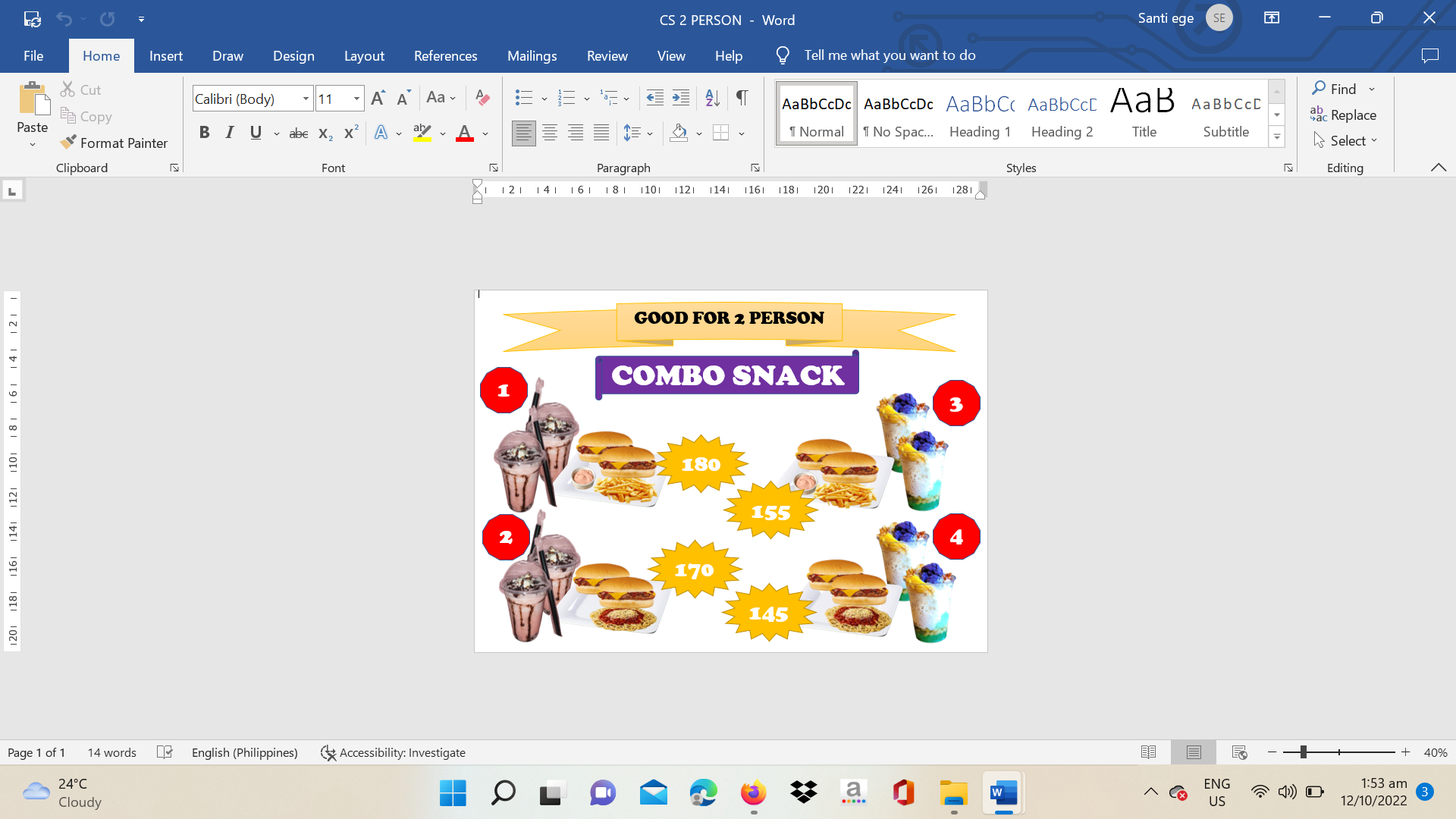This screenshot has height=819, width=1456.
Task: Click the Replace button
Action: [x=1343, y=115]
